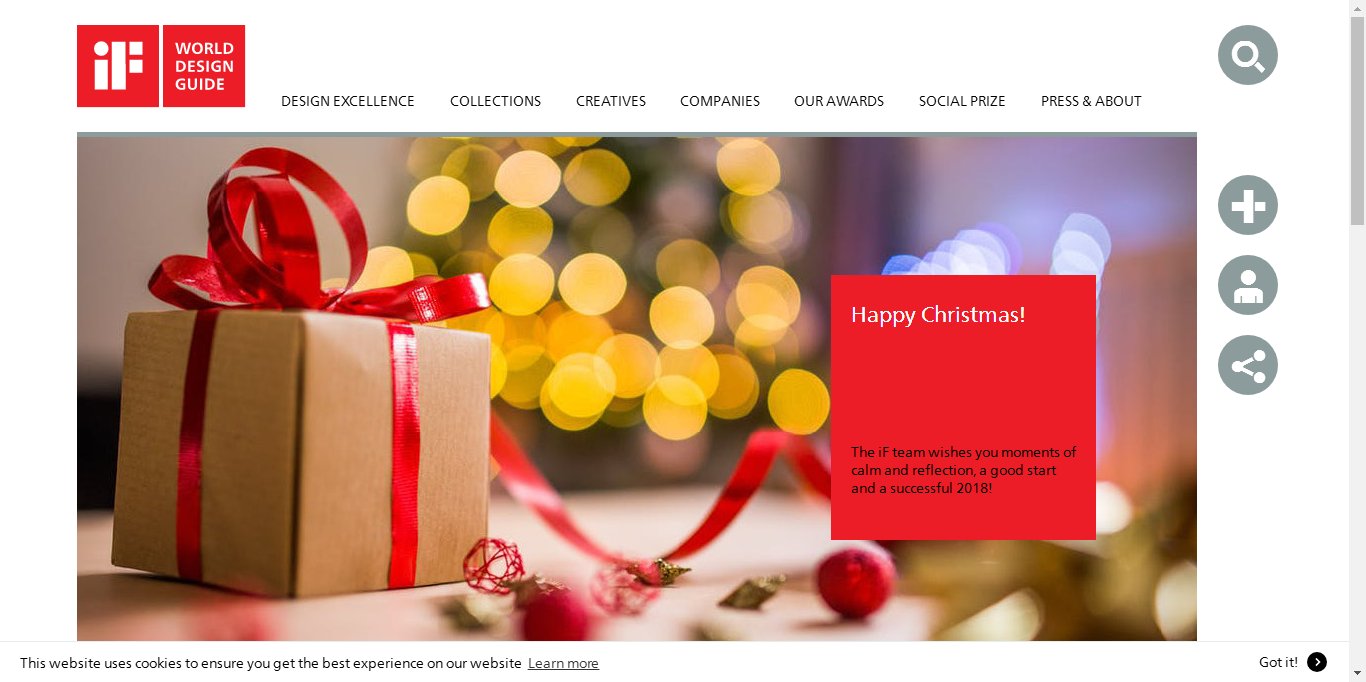Open the Collections menu item
Image resolution: width=1366 pixels, height=682 pixels.
click(495, 101)
